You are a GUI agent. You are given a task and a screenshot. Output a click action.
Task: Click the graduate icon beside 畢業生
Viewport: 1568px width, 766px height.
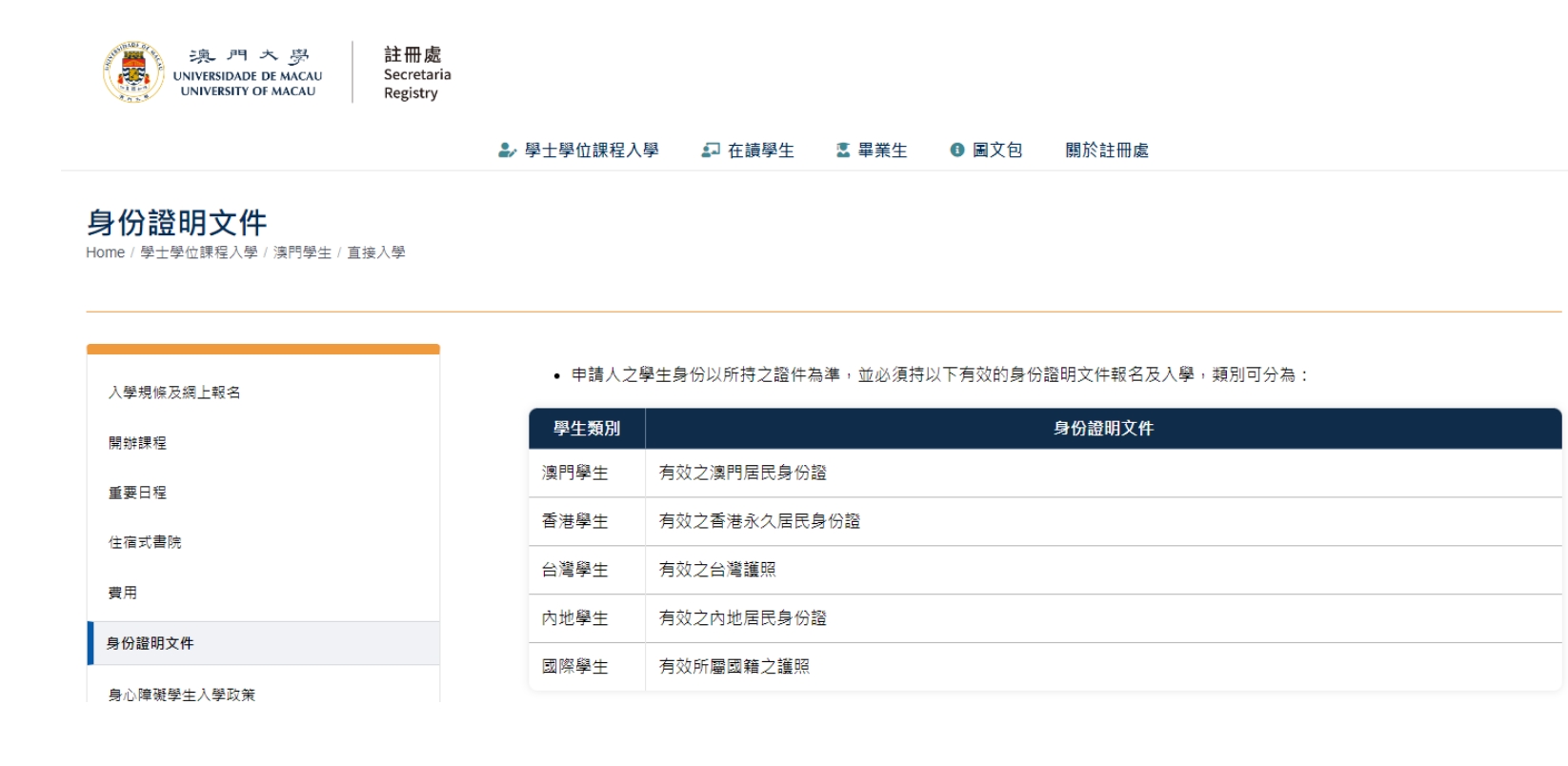pos(843,151)
